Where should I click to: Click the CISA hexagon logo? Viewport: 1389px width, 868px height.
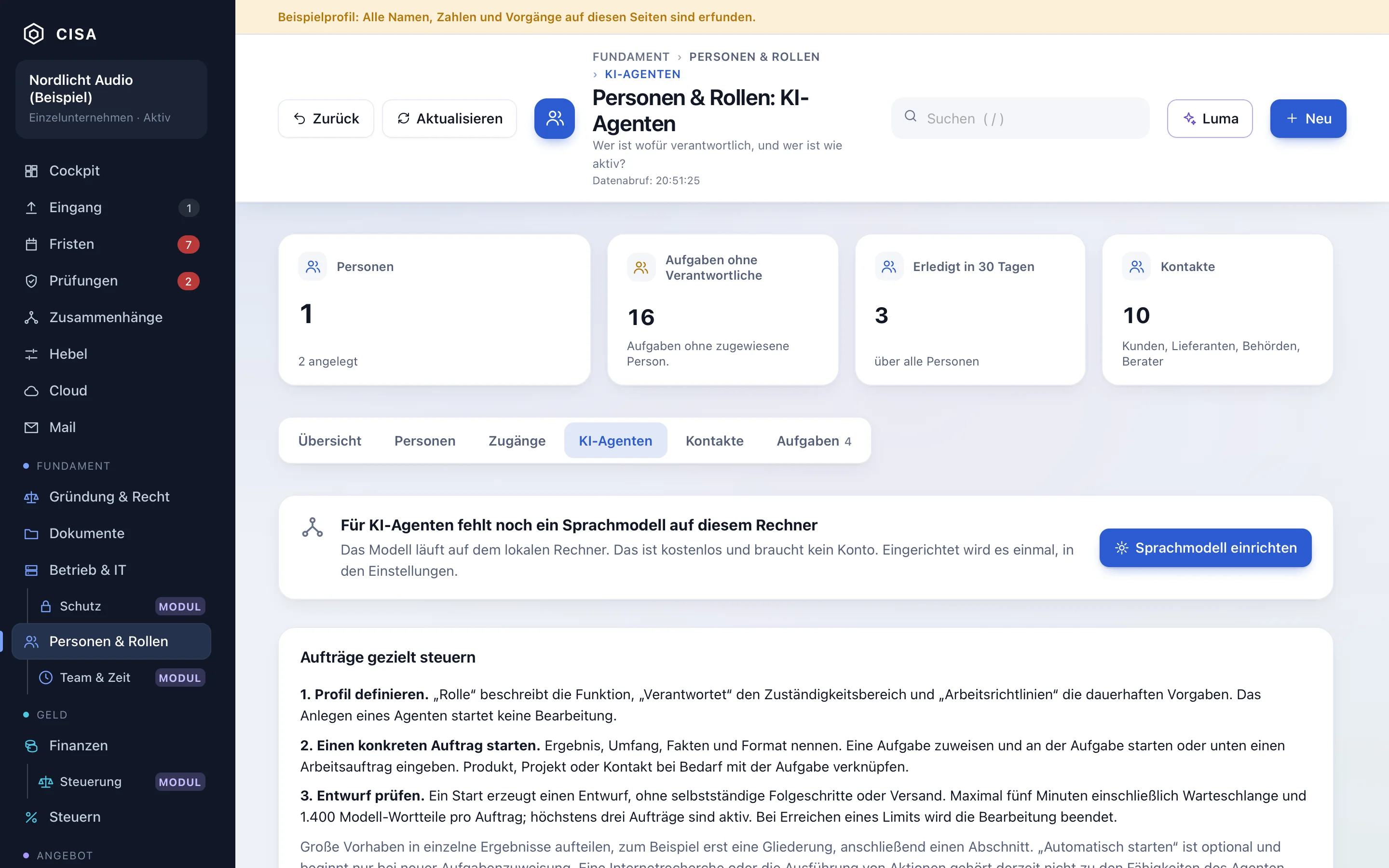tap(33, 34)
